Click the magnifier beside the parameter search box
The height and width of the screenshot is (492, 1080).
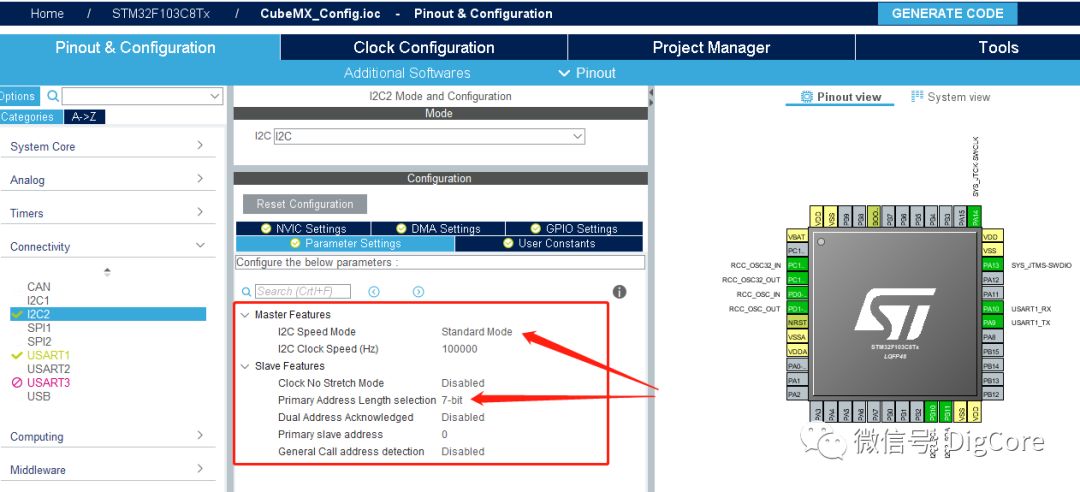[246, 292]
